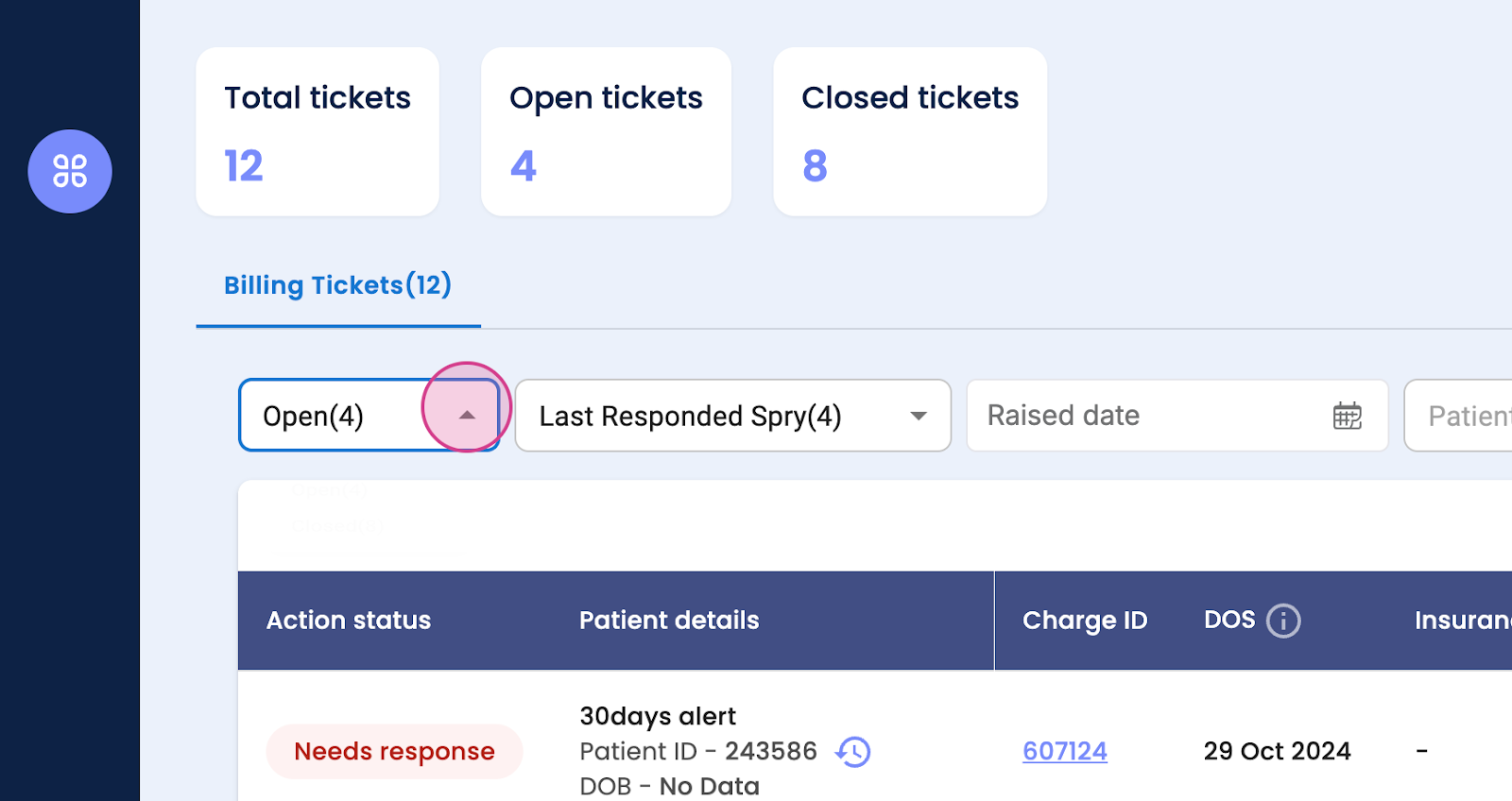1512x801 pixels.
Task: Expand Last Responded Spry(4) dropdown
Action: (x=918, y=416)
